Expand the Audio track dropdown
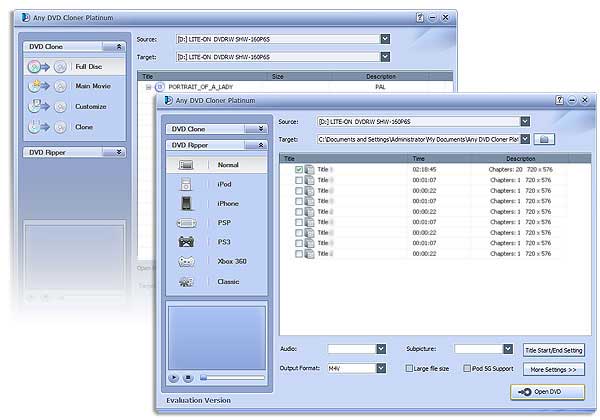Image resolution: width=600 pixels, height=420 pixels. [382, 349]
